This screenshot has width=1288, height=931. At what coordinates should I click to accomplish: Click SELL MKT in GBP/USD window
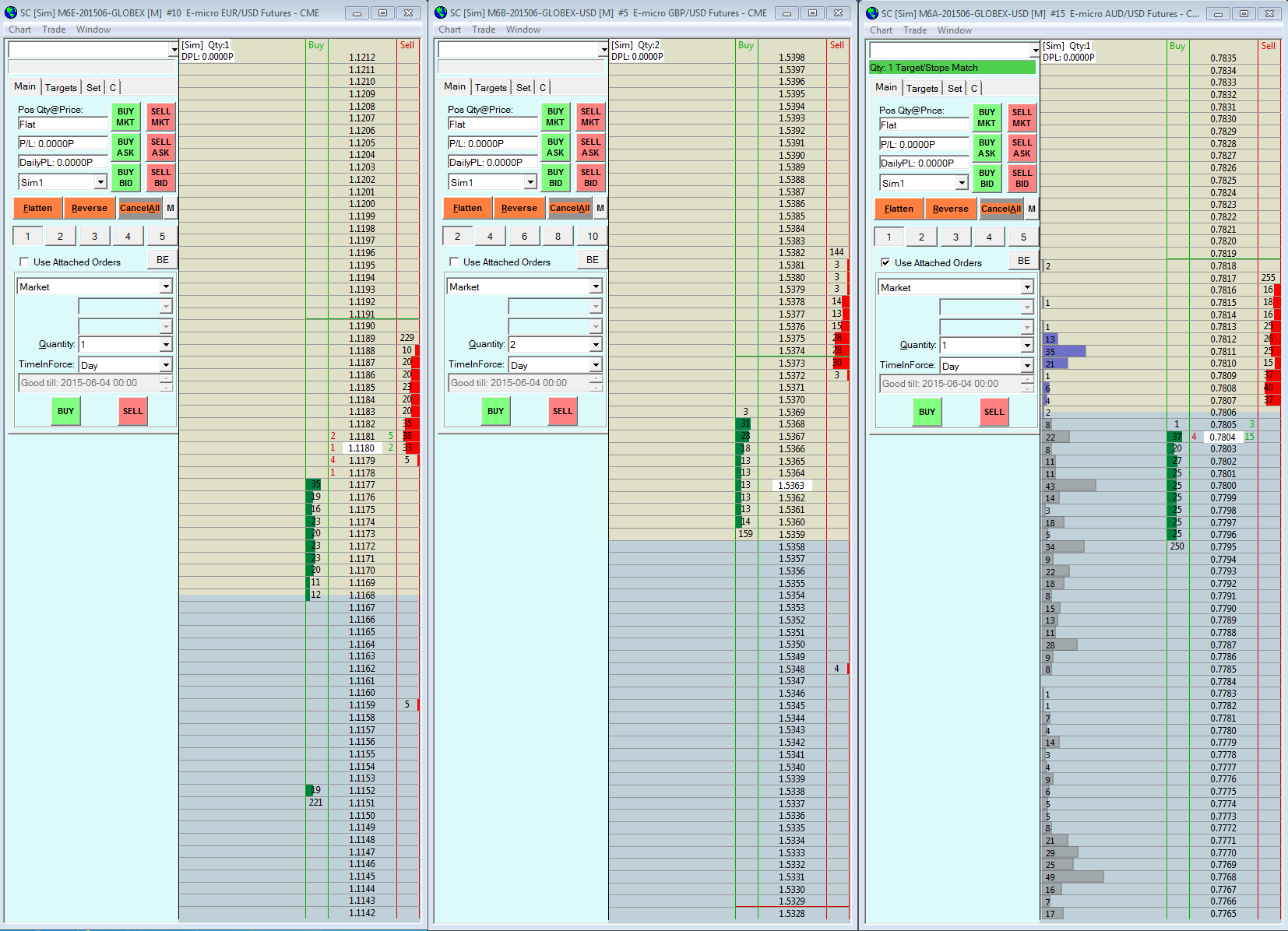click(590, 117)
